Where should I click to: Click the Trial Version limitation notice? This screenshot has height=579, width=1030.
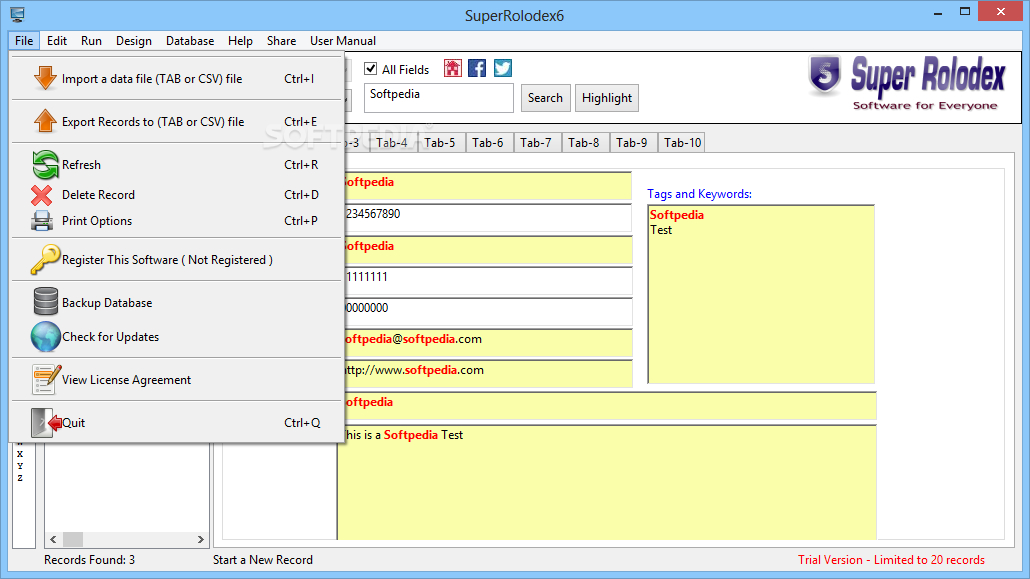pos(891,560)
